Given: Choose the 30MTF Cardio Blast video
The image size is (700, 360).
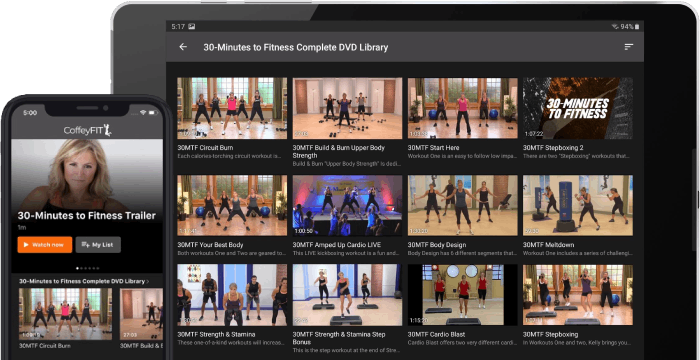Looking at the screenshot, I should (x=462, y=295).
